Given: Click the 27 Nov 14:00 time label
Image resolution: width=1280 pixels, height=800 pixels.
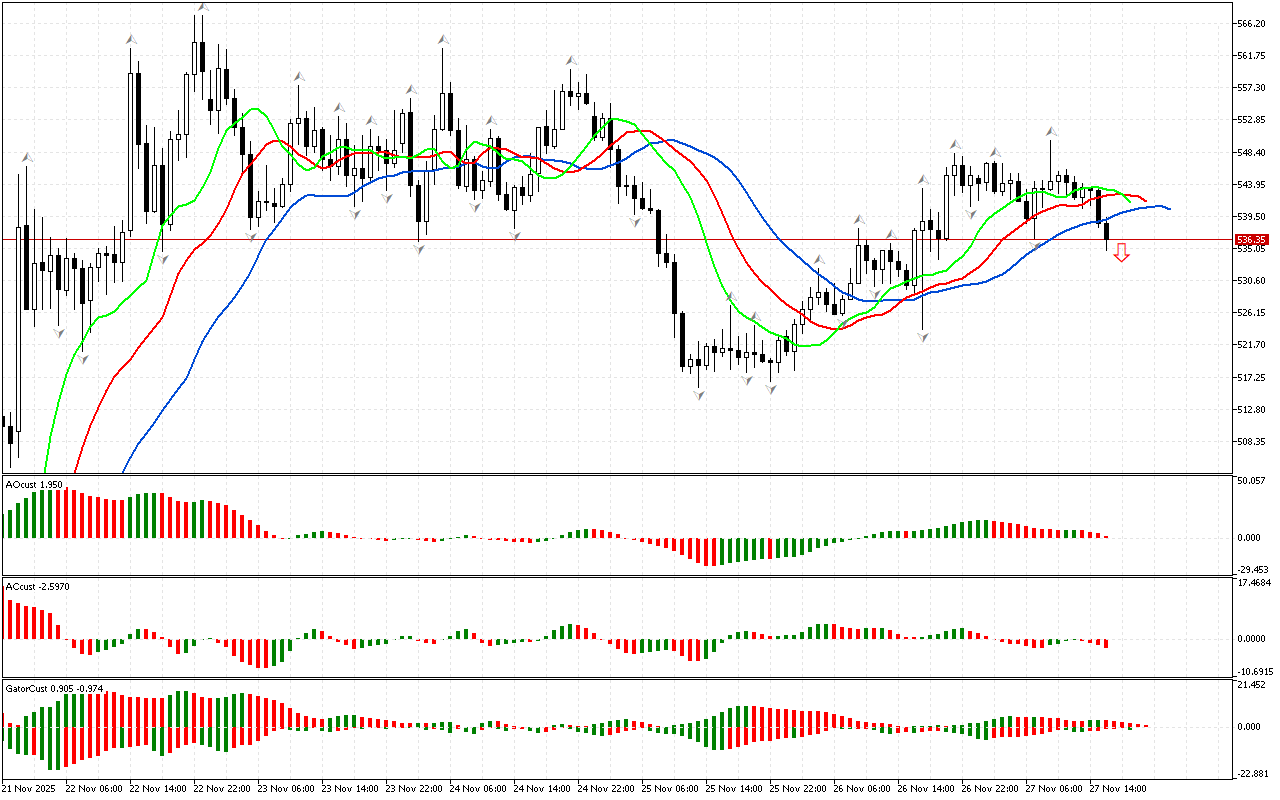Looking at the screenshot, I should point(1117,789).
